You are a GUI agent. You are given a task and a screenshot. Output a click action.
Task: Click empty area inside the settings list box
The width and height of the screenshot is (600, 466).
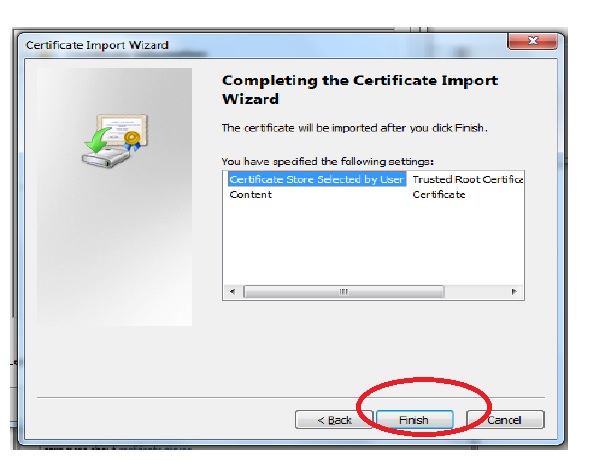(373, 245)
